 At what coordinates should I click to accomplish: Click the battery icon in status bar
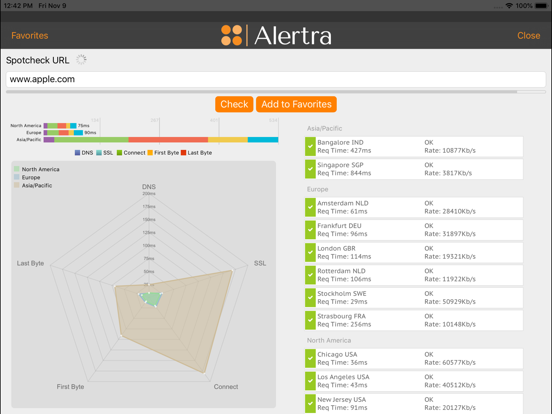[541, 6]
